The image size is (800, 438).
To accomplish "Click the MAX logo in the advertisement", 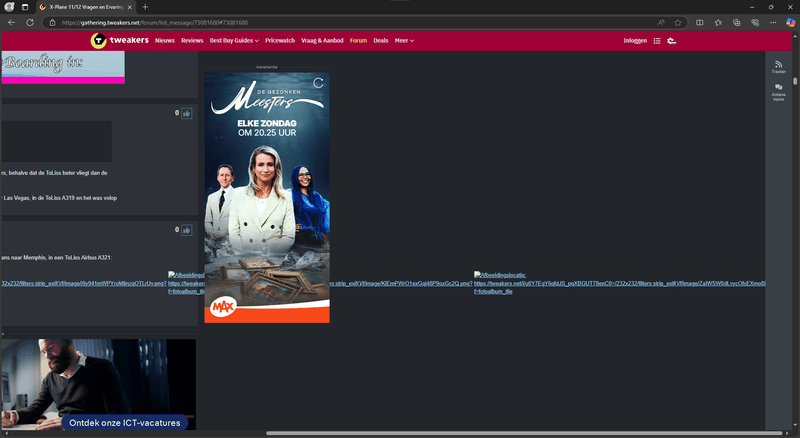I will (223, 306).
